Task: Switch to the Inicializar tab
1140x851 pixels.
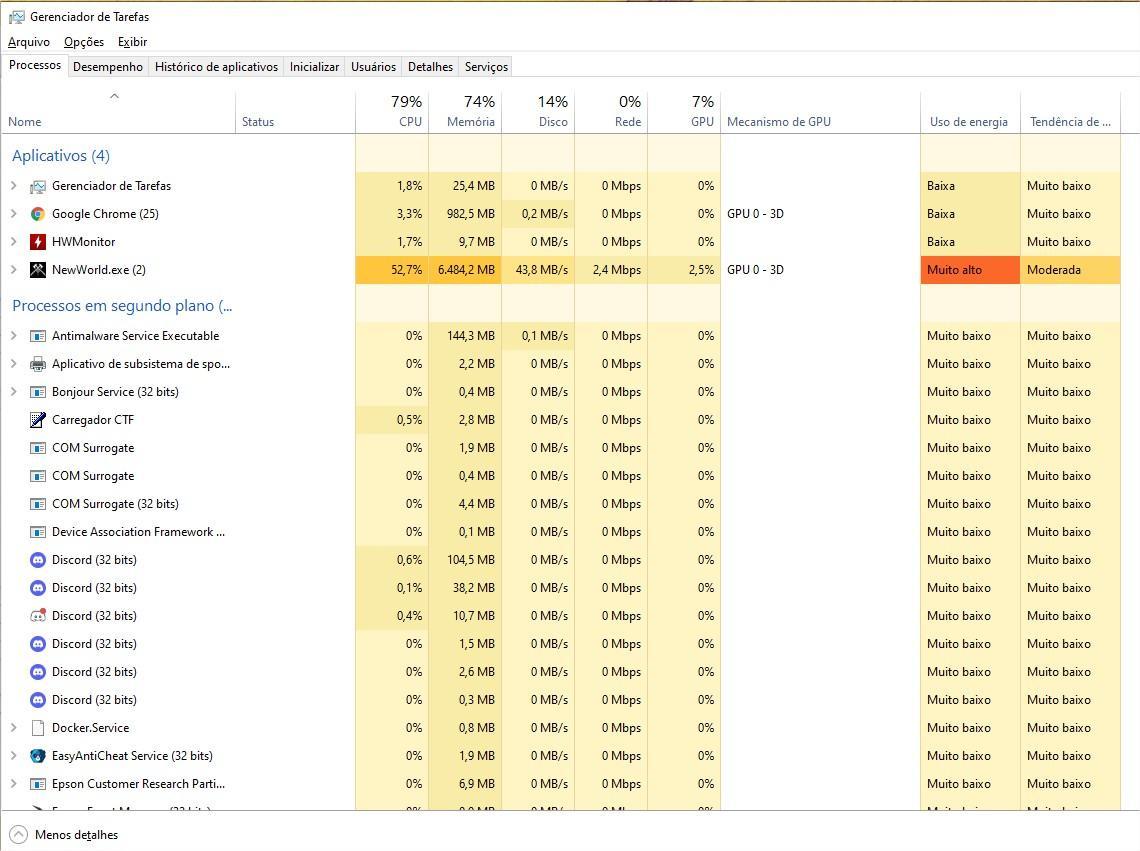Action: (314, 67)
